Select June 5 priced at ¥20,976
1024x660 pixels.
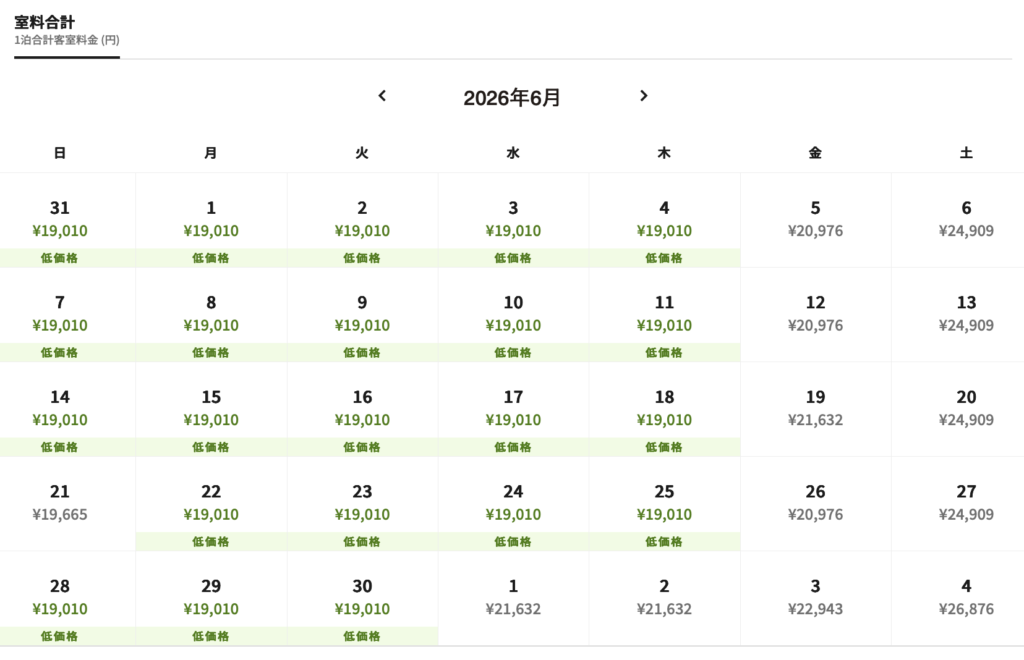815,220
